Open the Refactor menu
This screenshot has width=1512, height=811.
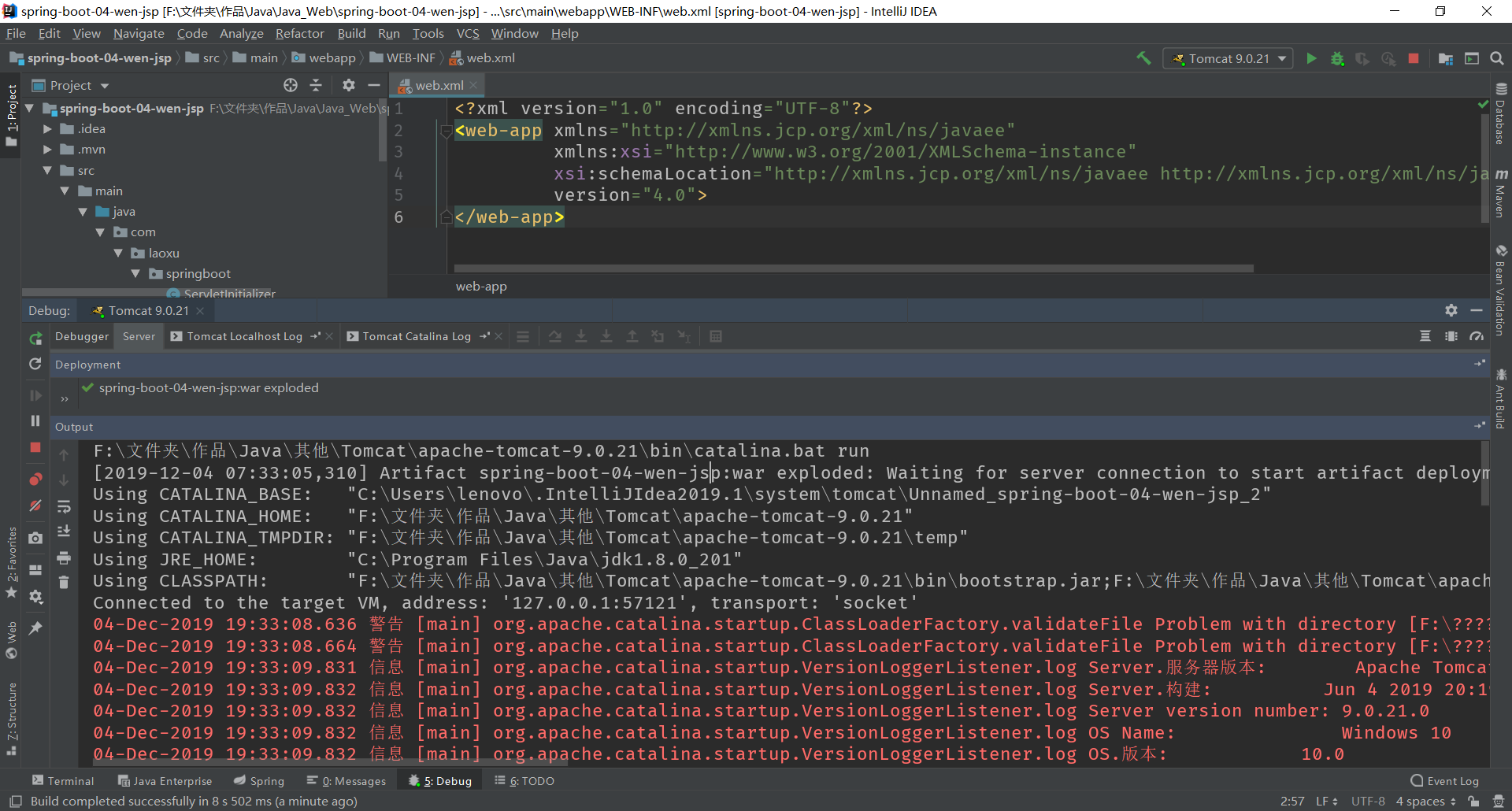click(299, 34)
